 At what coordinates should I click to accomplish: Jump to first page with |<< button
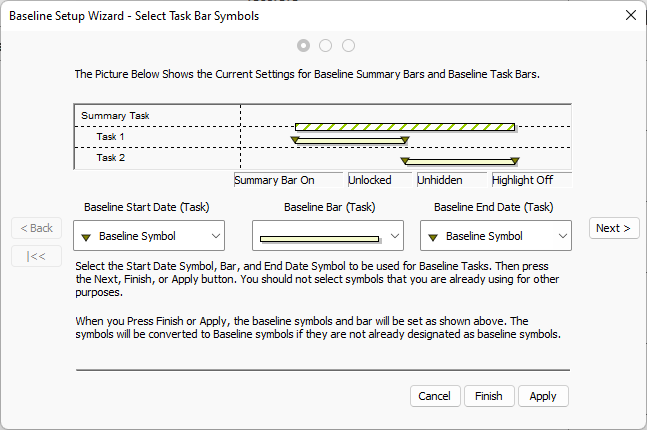coord(36,256)
